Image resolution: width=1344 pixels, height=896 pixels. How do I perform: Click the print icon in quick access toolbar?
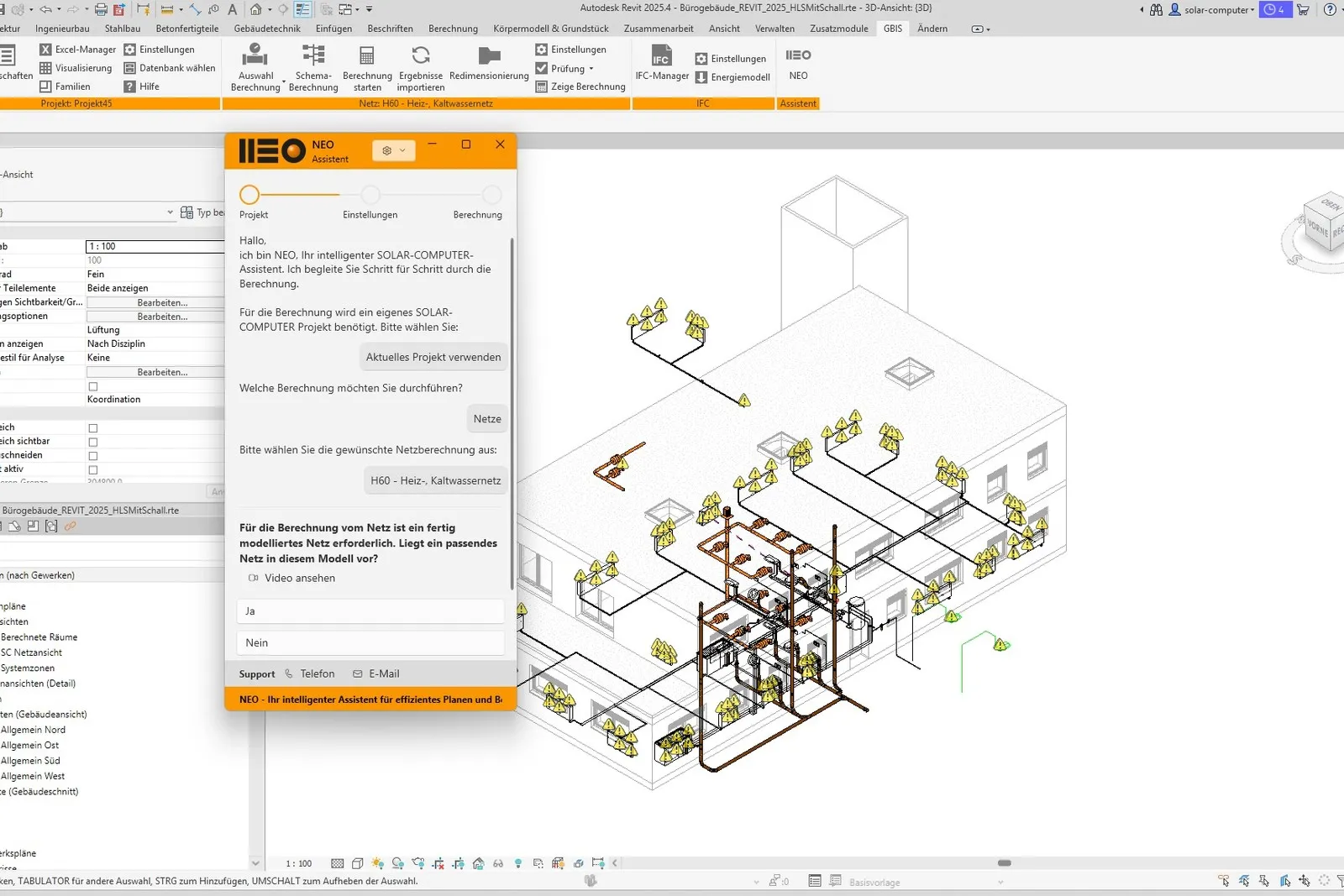click(101, 9)
